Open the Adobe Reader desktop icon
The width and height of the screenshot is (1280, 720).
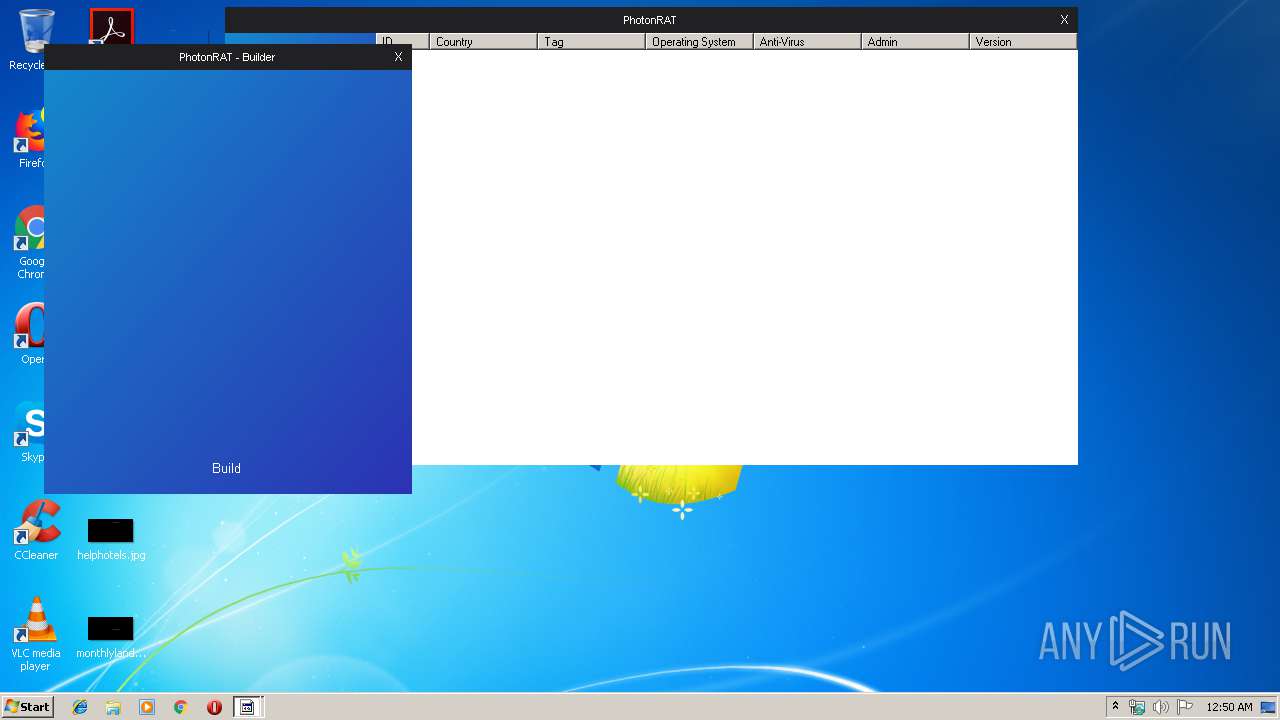[x=111, y=27]
